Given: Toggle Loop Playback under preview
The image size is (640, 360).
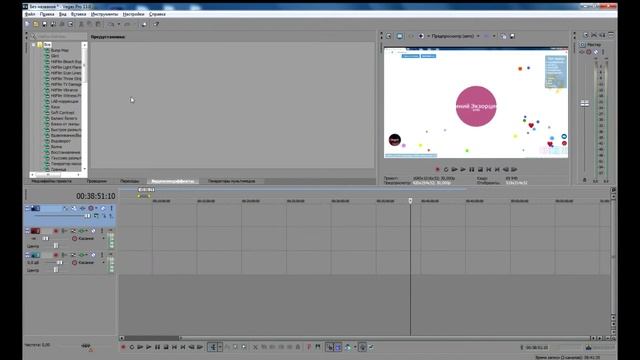Looking at the screenshot, I should [x=446, y=169].
